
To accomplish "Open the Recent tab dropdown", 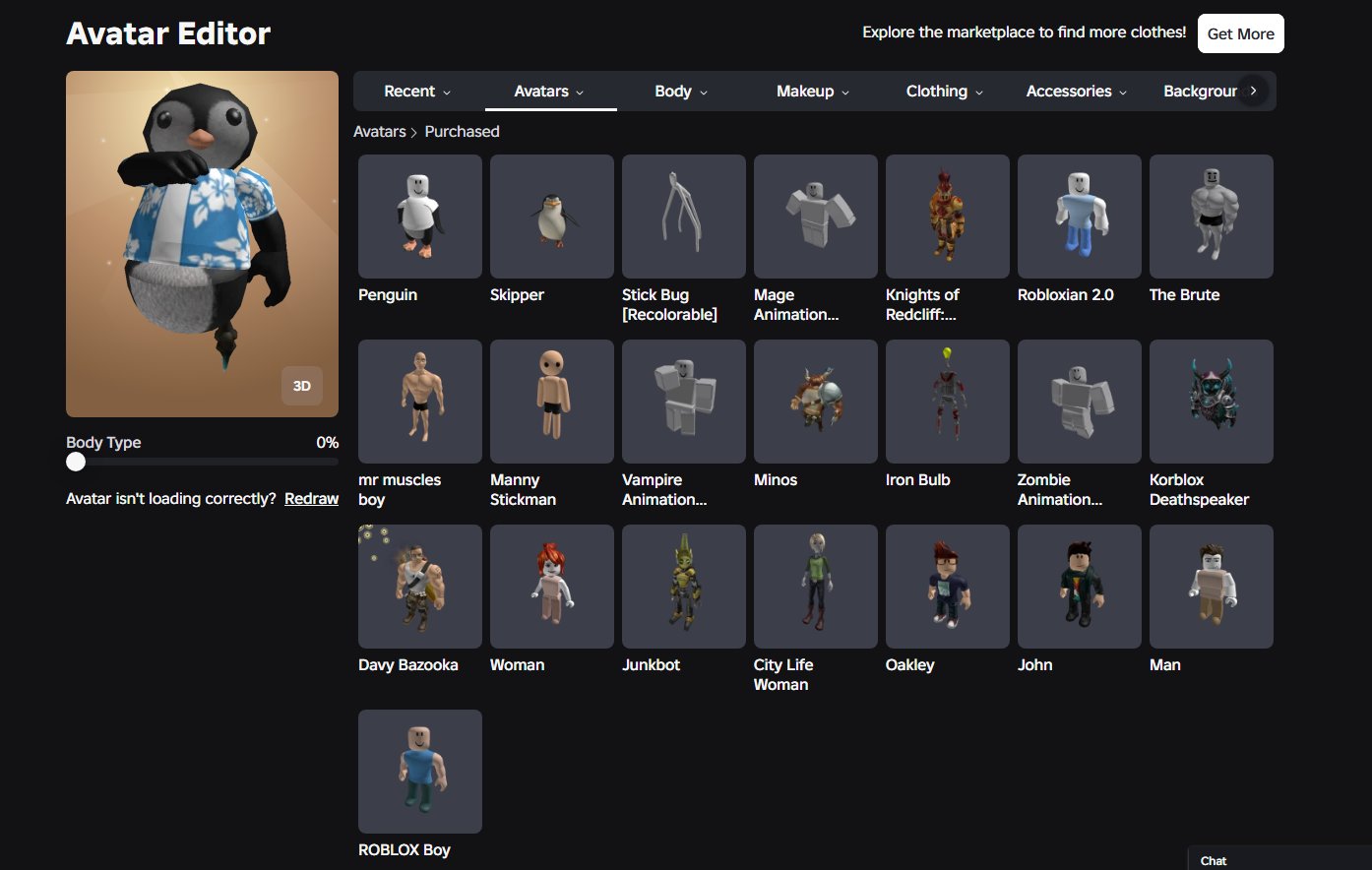I will (x=418, y=92).
